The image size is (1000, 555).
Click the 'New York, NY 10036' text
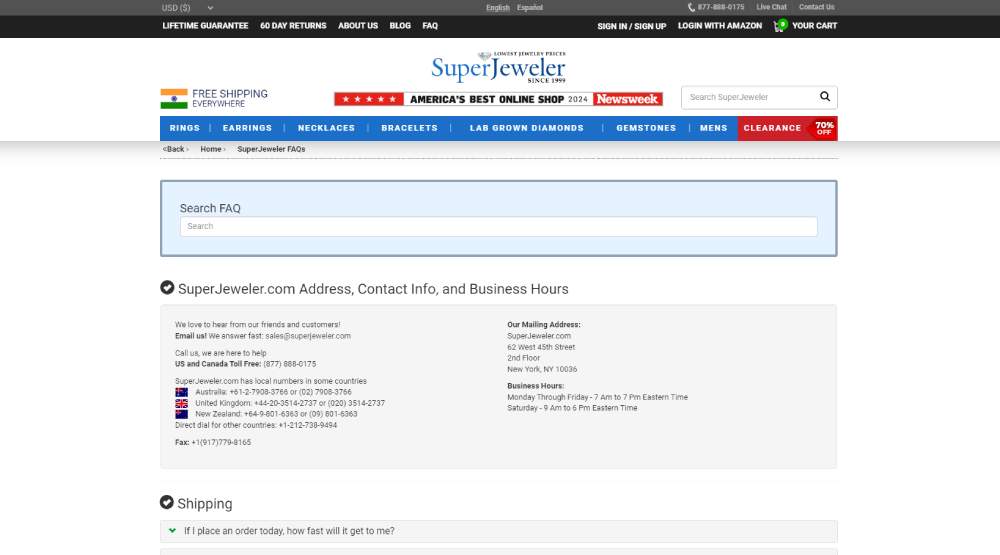click(x=542, y=369)
